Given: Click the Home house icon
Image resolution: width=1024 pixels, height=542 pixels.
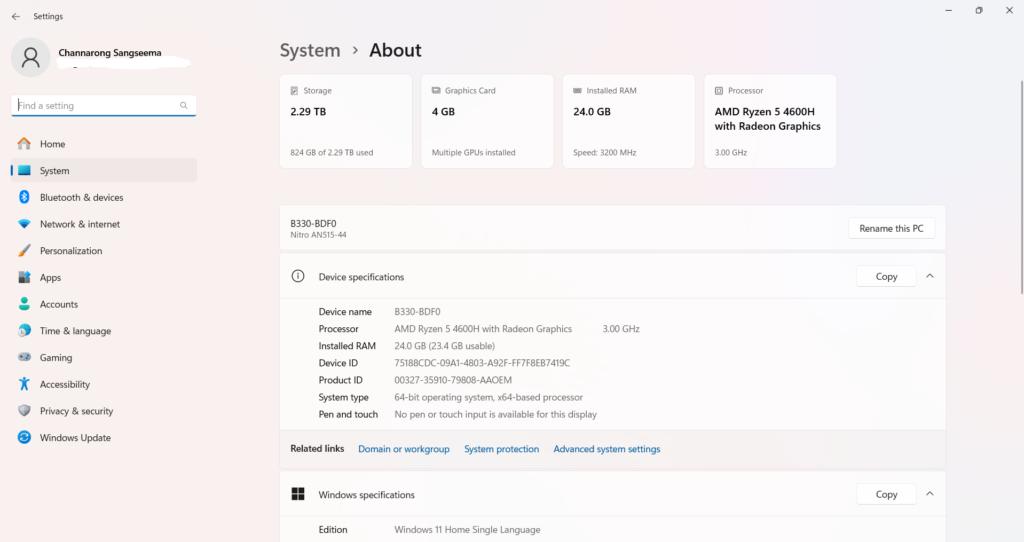Looking at the screenshot, I should point(24,144).
